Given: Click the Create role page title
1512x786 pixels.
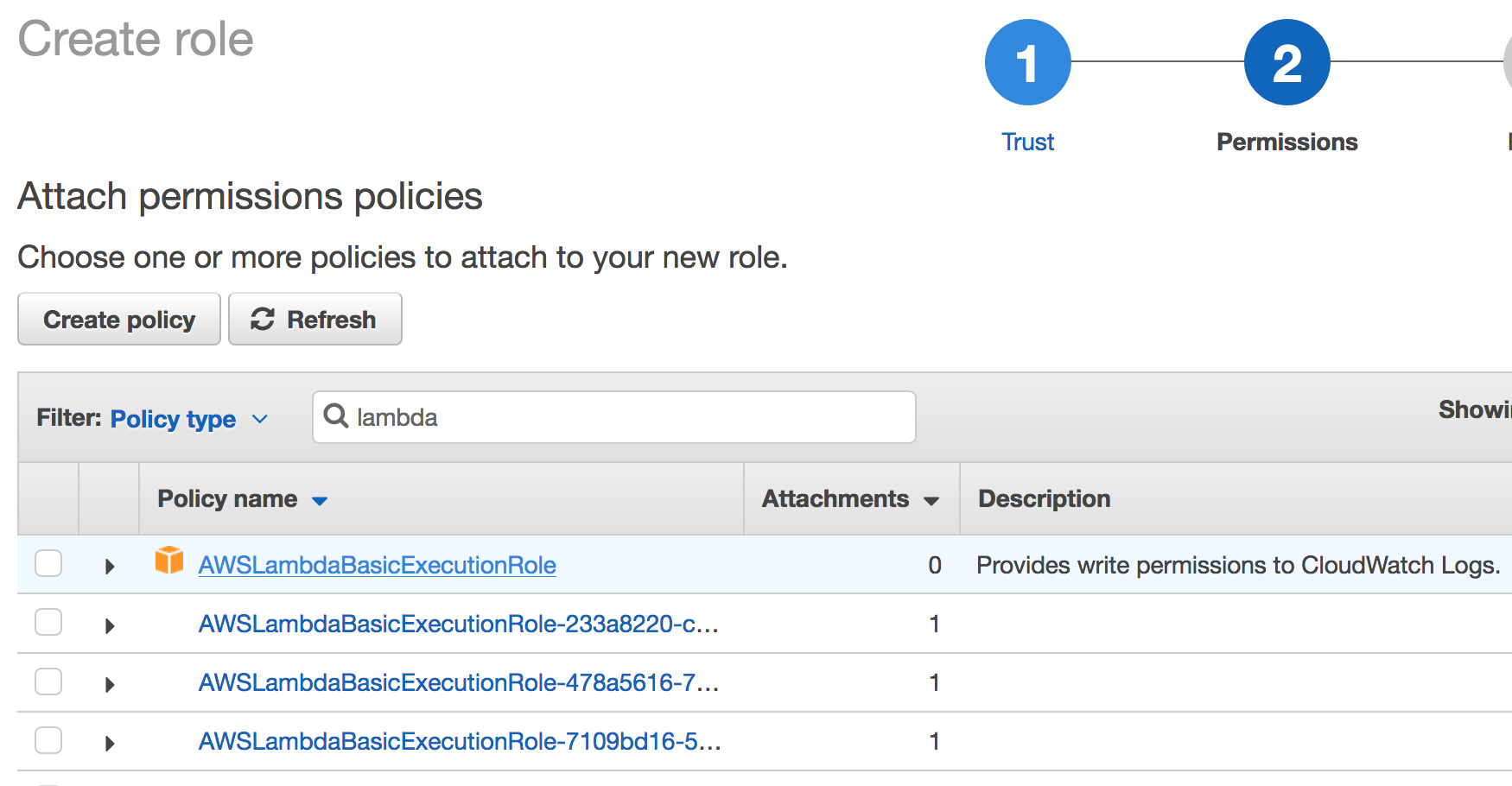Looking at the screenshot, I should tap(136, 40).
